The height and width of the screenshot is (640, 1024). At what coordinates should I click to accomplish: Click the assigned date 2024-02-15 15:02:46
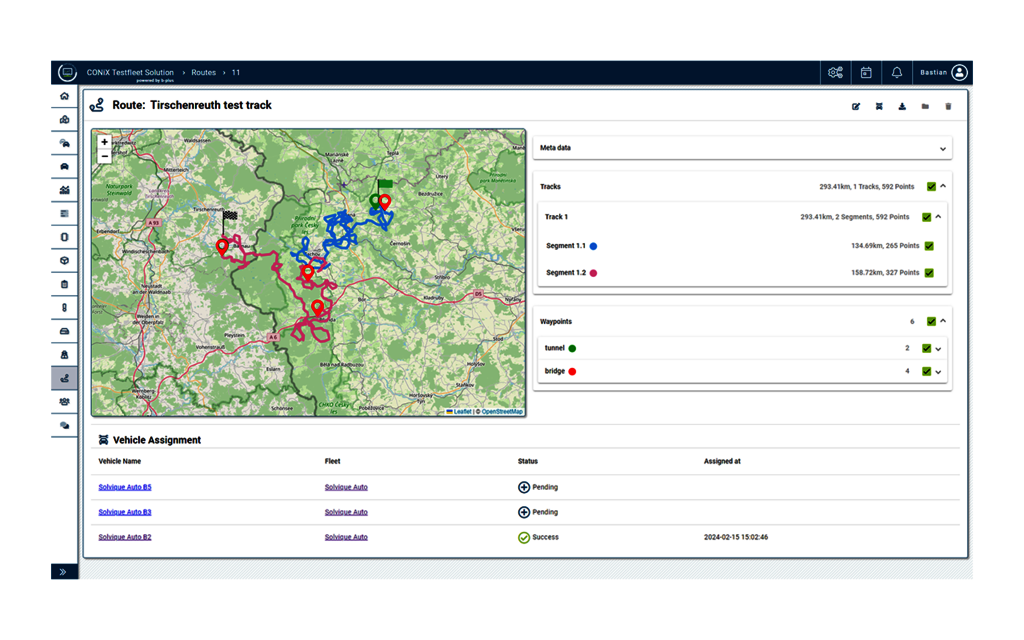[735, 537]
